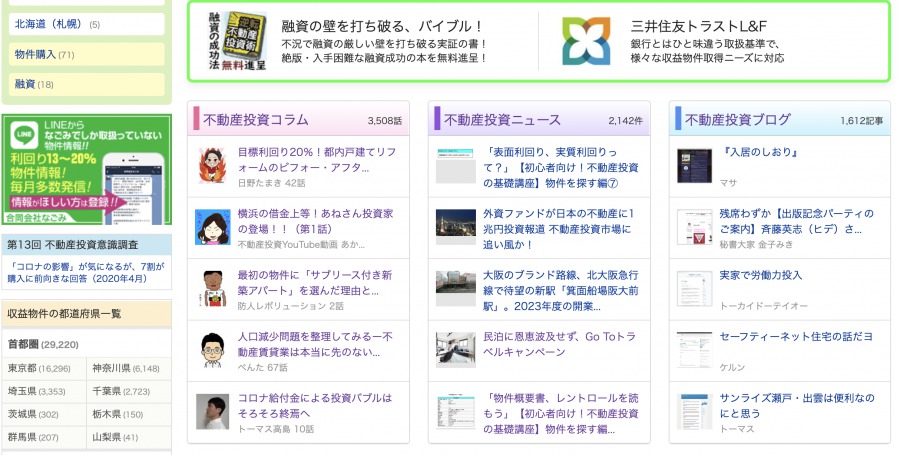
Task: Click the 防人レボリューション author avatar
Action: click(213, 289)
